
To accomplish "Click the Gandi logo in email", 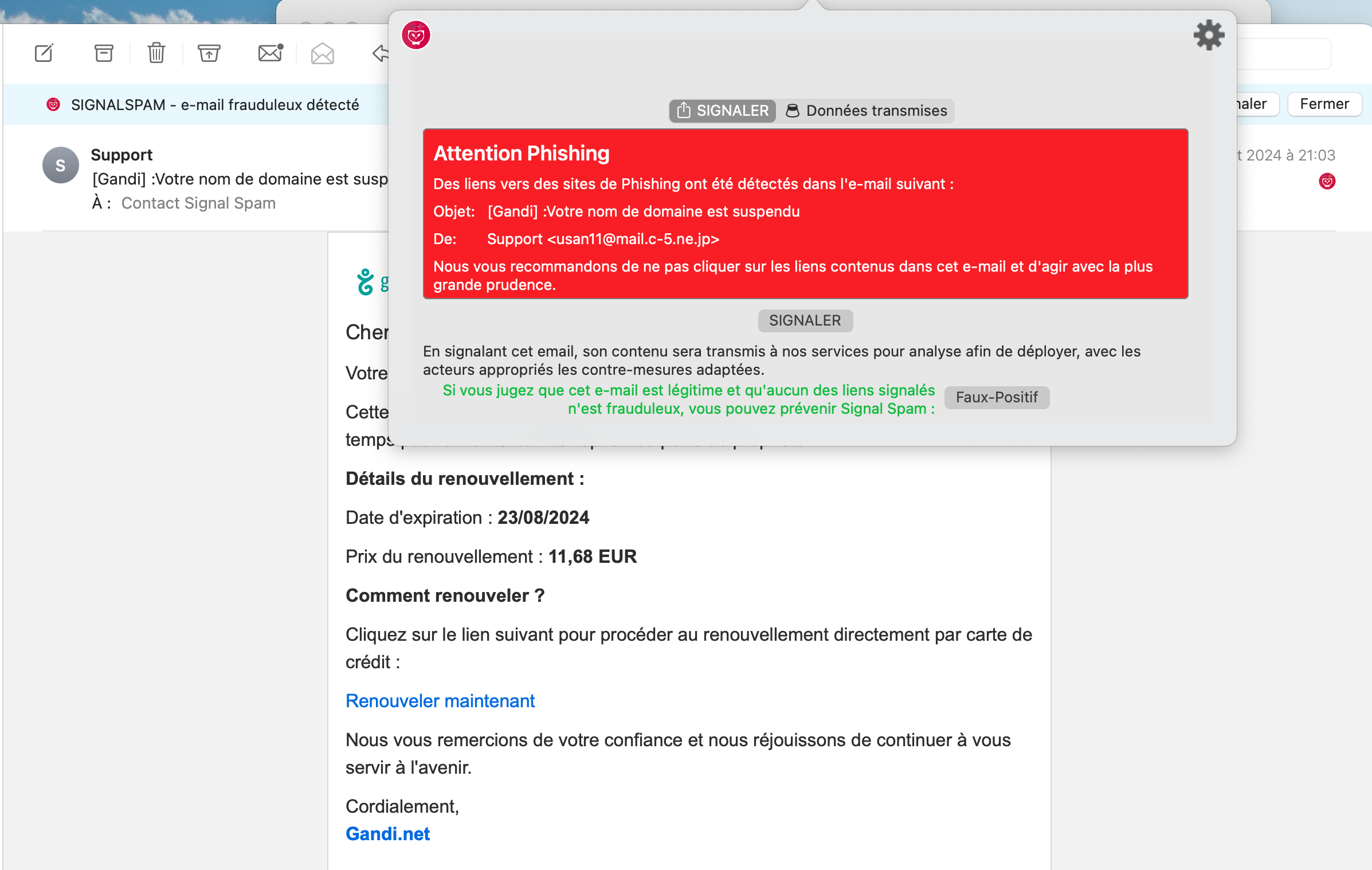I will (371, 282).
